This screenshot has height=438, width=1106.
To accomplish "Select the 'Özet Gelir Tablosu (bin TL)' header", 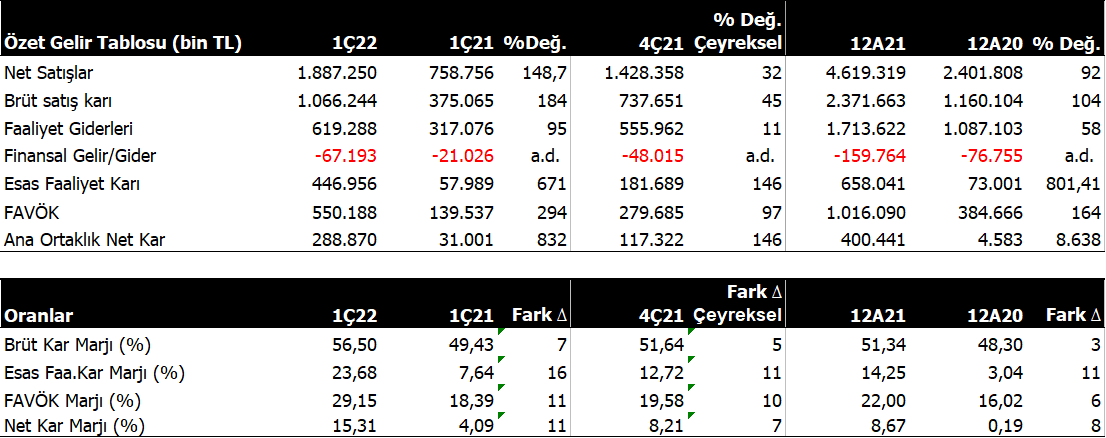I will tap(123, 44).
